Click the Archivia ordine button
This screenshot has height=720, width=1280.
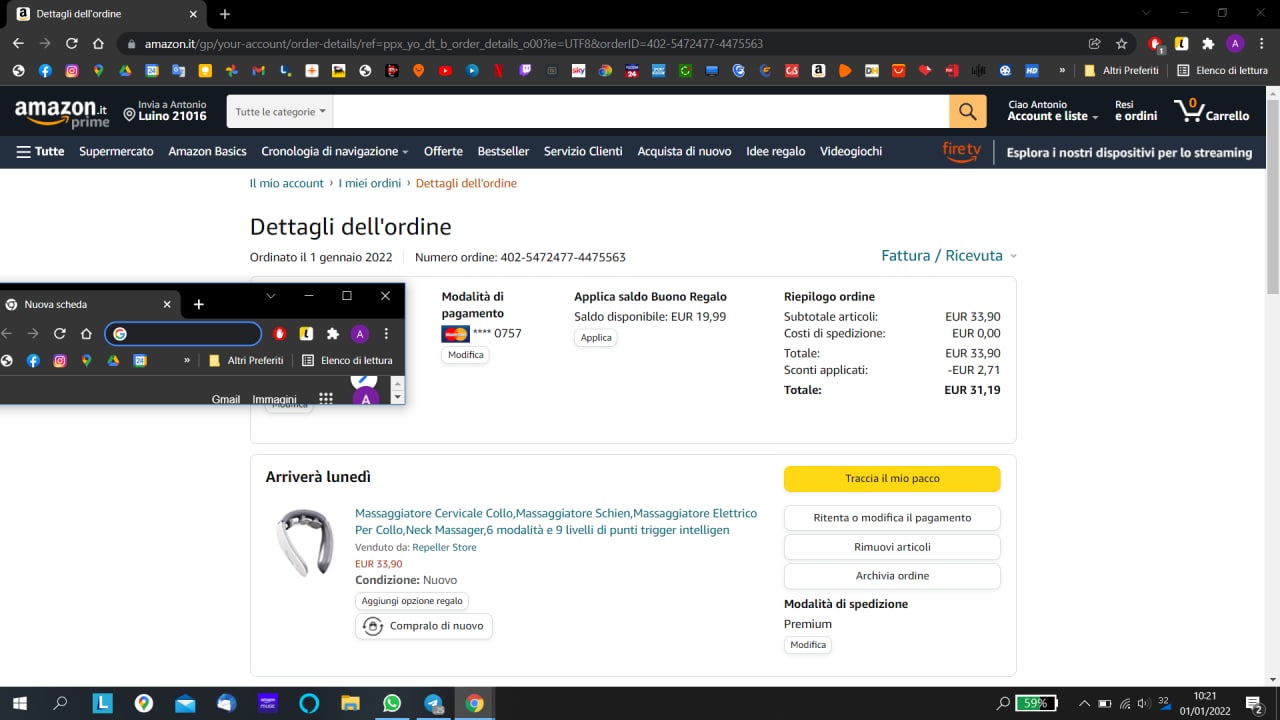pos(892,576)
